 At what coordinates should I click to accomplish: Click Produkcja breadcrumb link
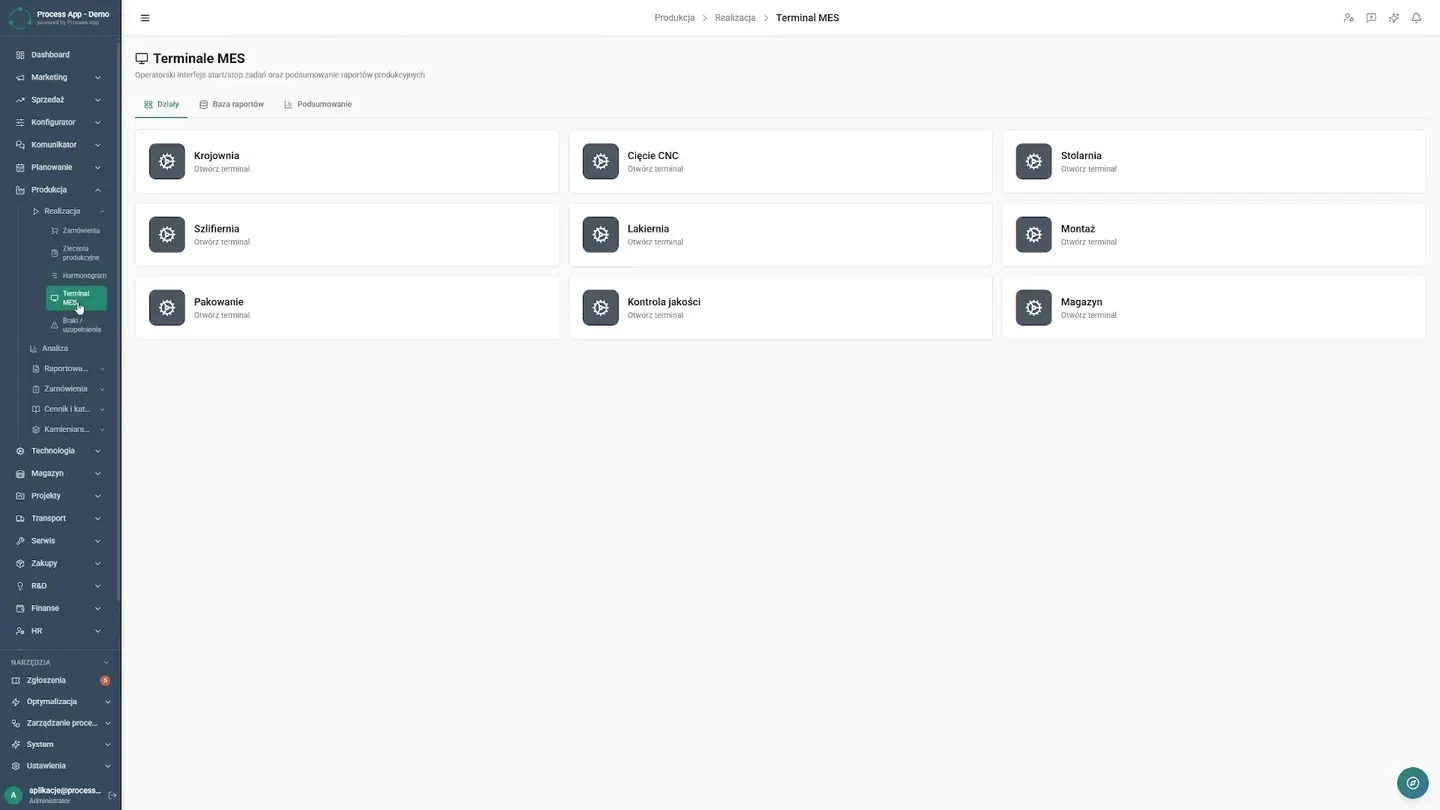(x=674, y=18)
